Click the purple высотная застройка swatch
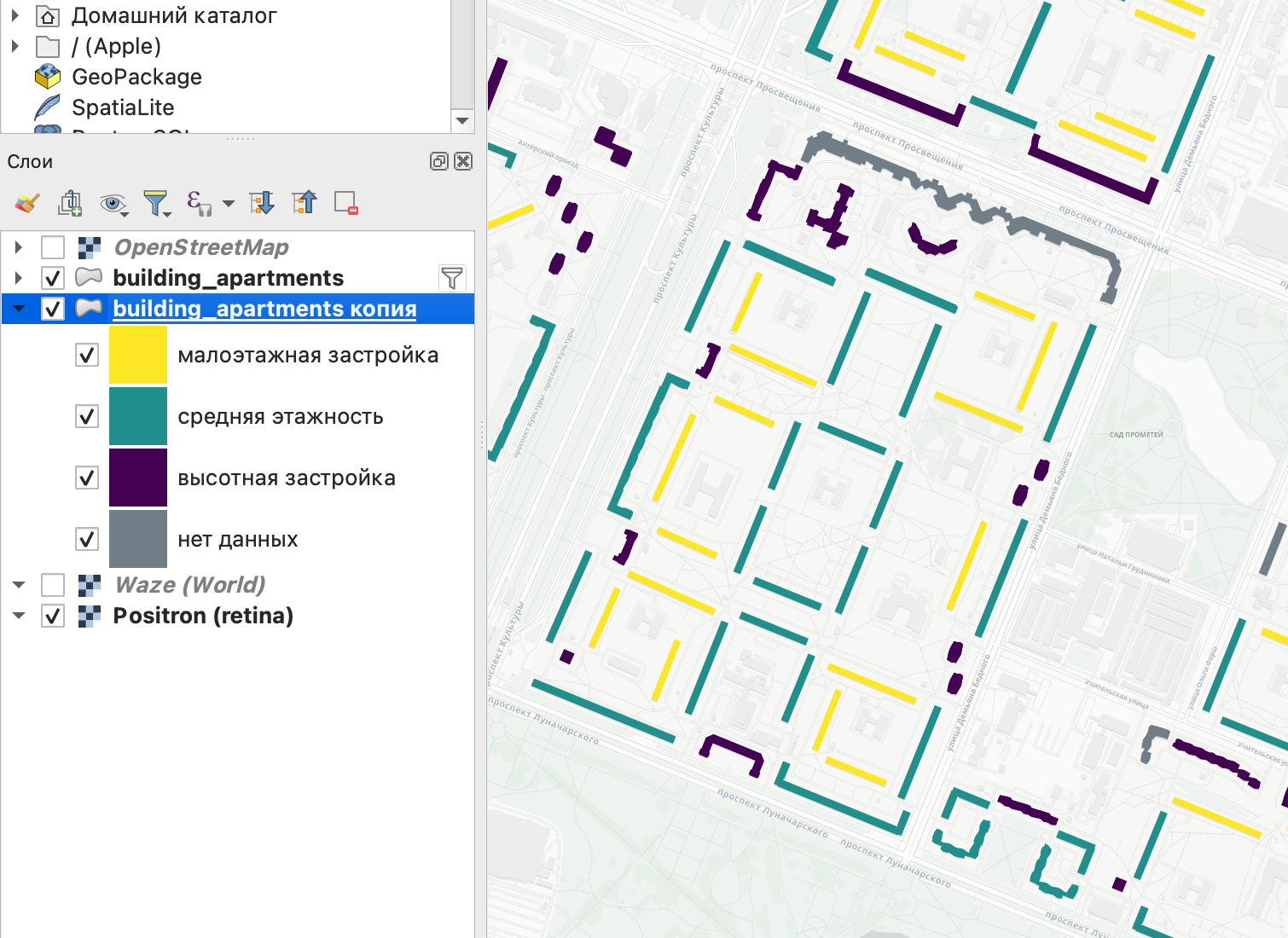Image resolution: width=1288 pixels, height=938 pixels. 138,478
